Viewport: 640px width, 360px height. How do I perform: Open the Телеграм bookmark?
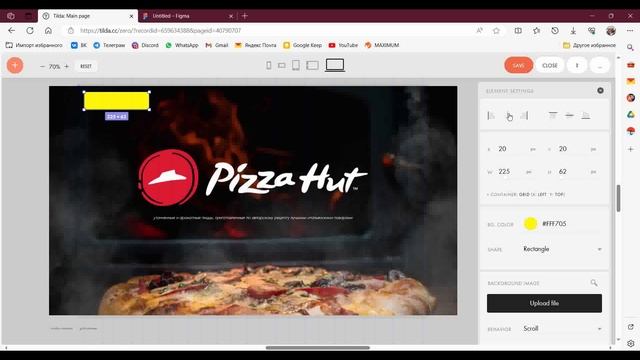point(109,45)
